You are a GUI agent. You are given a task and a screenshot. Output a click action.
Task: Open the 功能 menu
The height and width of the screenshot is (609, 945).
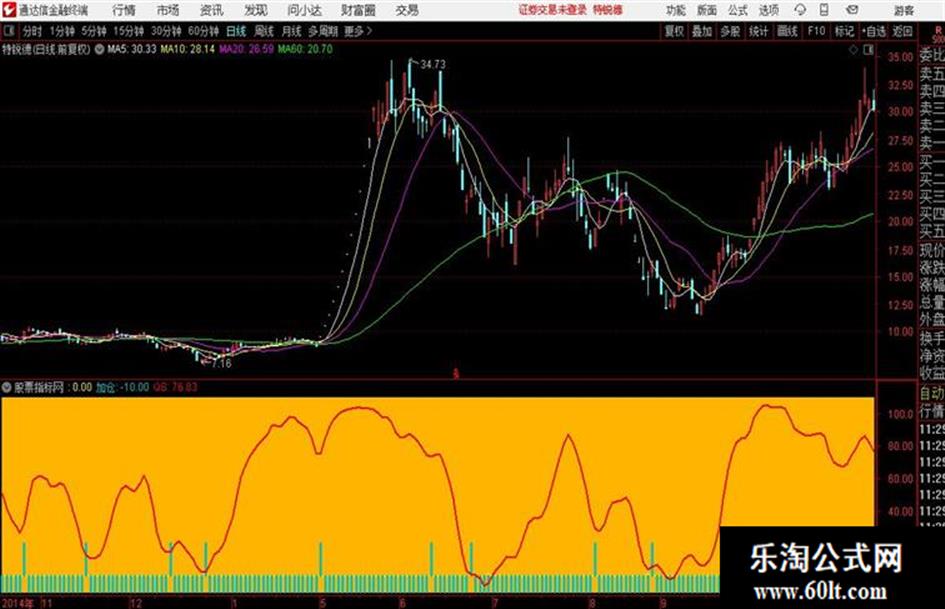676,10
